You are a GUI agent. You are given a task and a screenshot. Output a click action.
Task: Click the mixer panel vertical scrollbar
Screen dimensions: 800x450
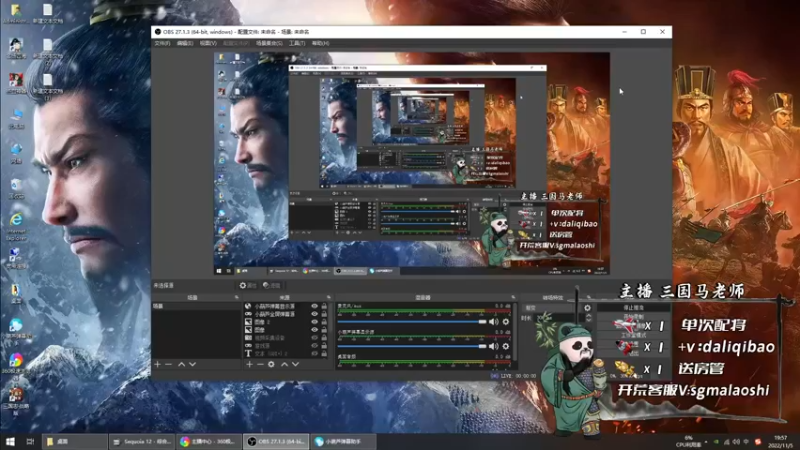point(514,334)
